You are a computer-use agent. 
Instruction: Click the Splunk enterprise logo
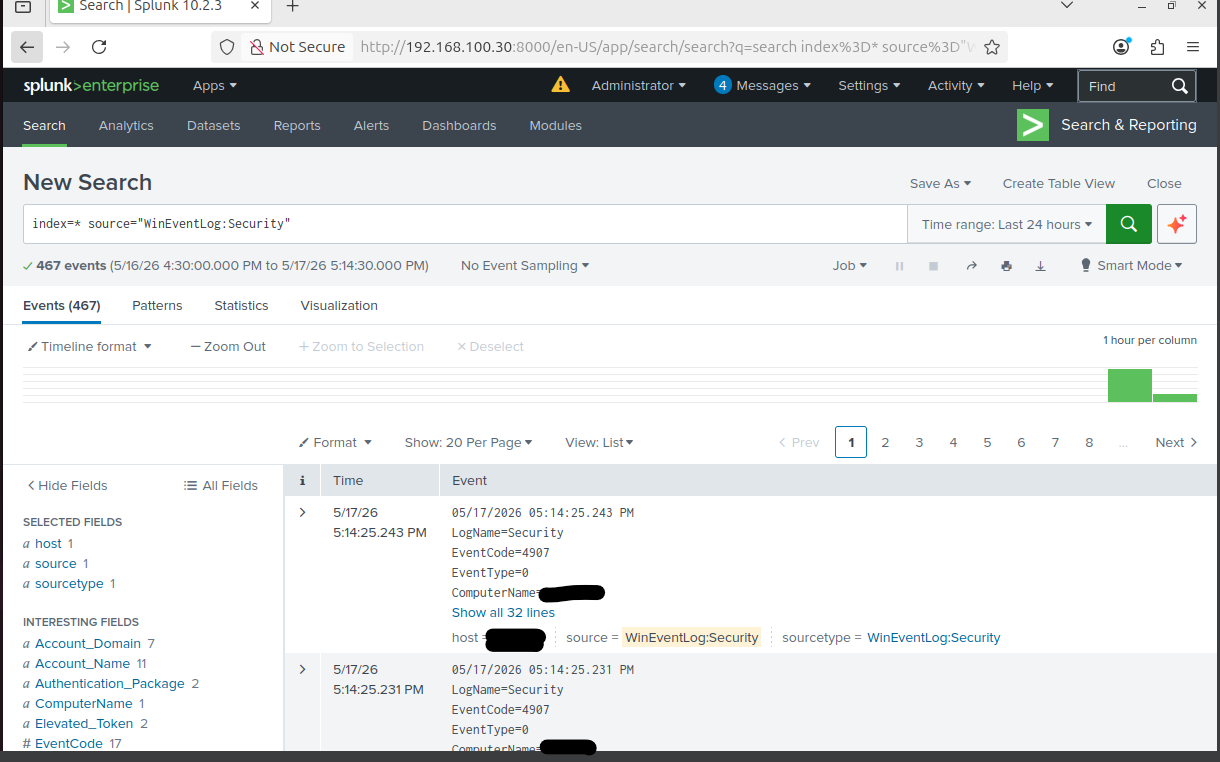coord(91,85)
